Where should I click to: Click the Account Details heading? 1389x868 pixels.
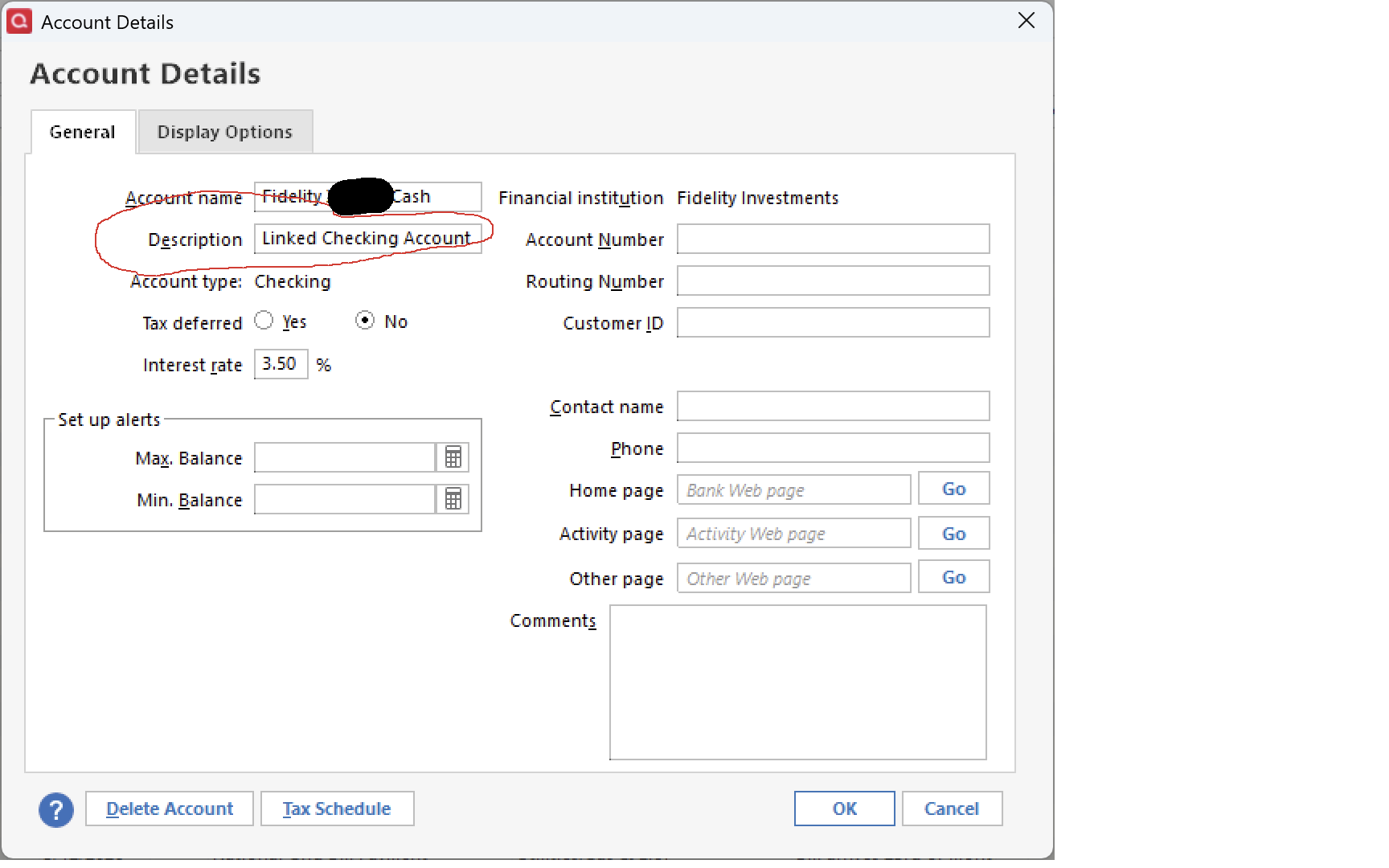[145, 74]
